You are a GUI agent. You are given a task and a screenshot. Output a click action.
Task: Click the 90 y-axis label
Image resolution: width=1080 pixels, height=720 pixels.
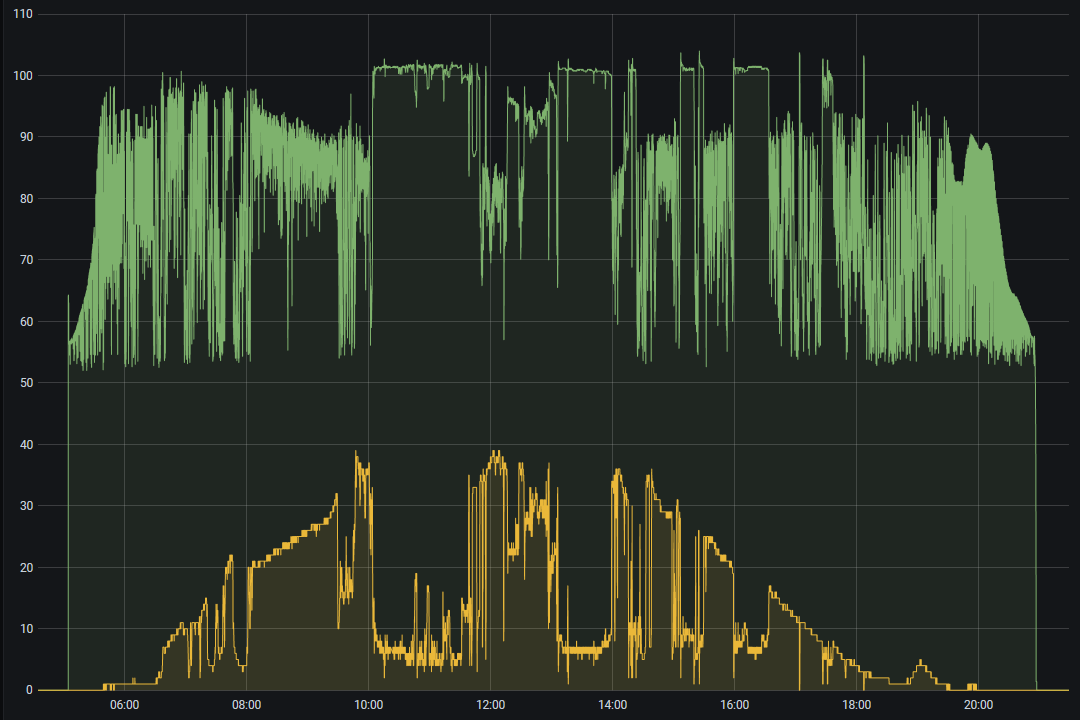click(26, 137)
